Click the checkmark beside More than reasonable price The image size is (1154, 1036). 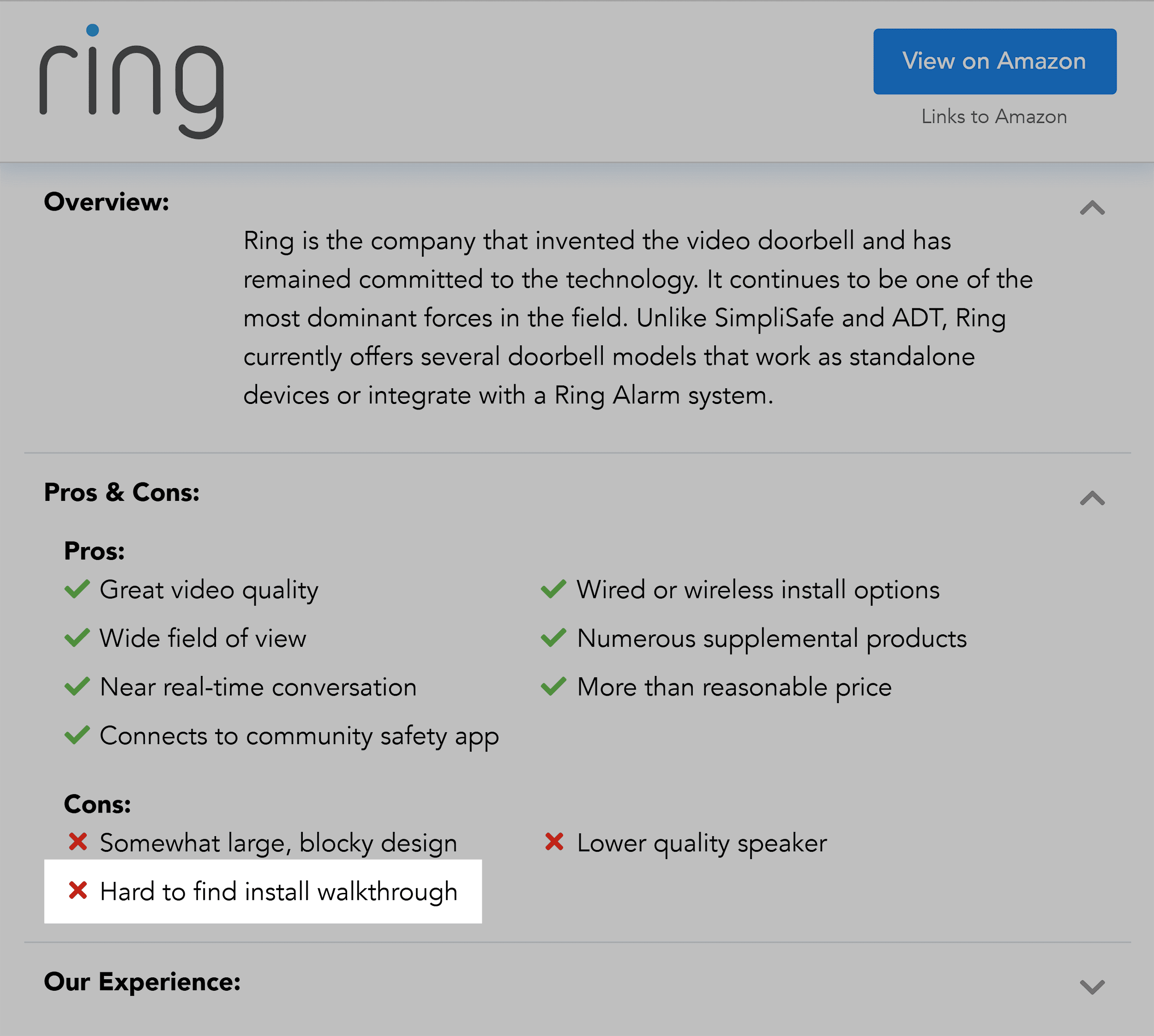click(x=553, y=687)
